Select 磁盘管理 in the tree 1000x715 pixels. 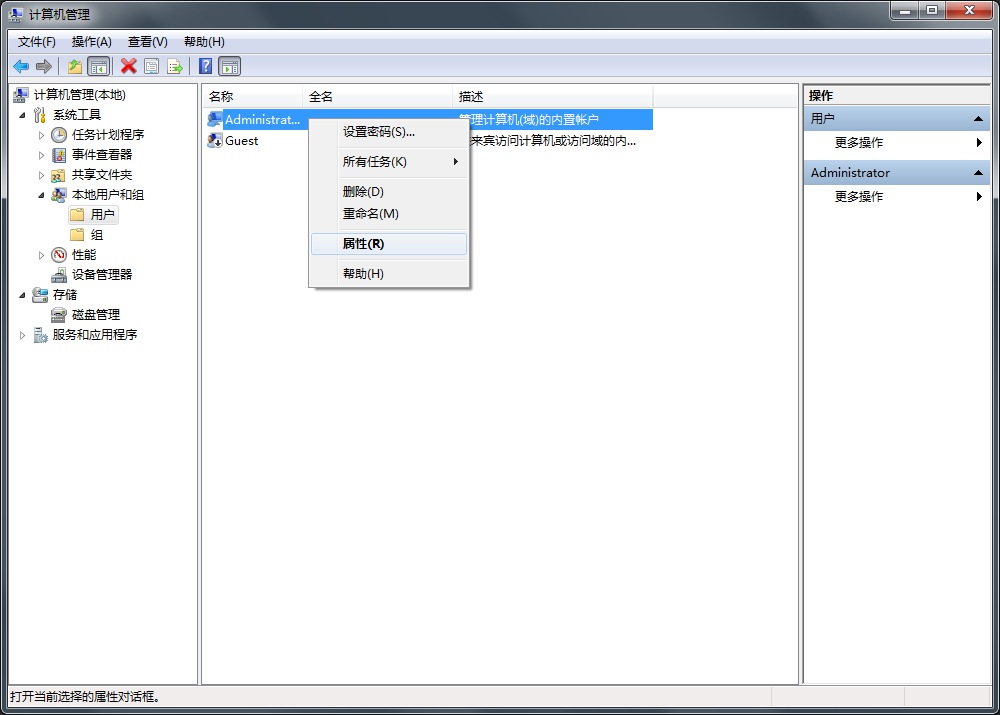[x=95, y=315]
